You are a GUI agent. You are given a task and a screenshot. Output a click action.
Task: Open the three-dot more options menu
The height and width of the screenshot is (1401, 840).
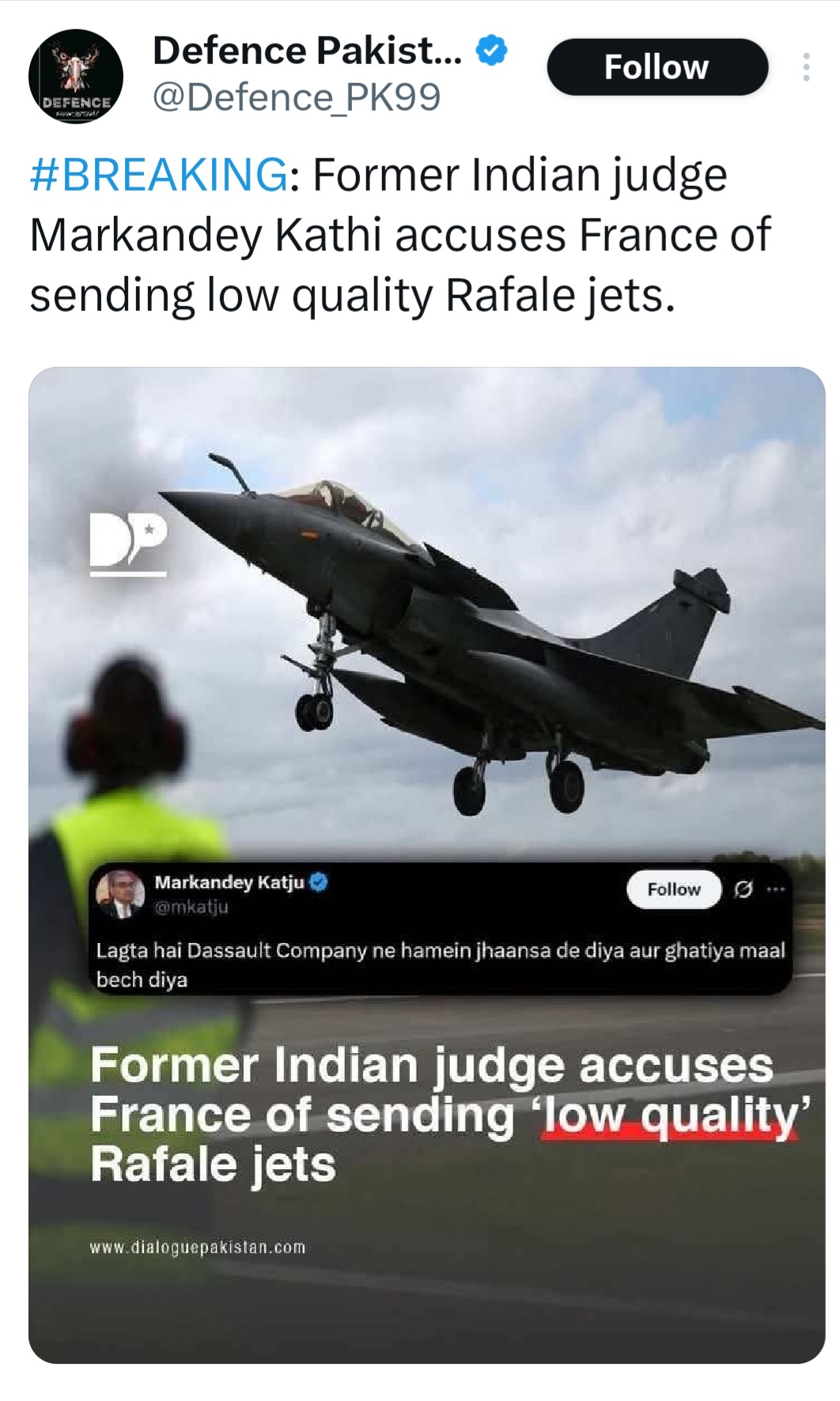point(805,67)
